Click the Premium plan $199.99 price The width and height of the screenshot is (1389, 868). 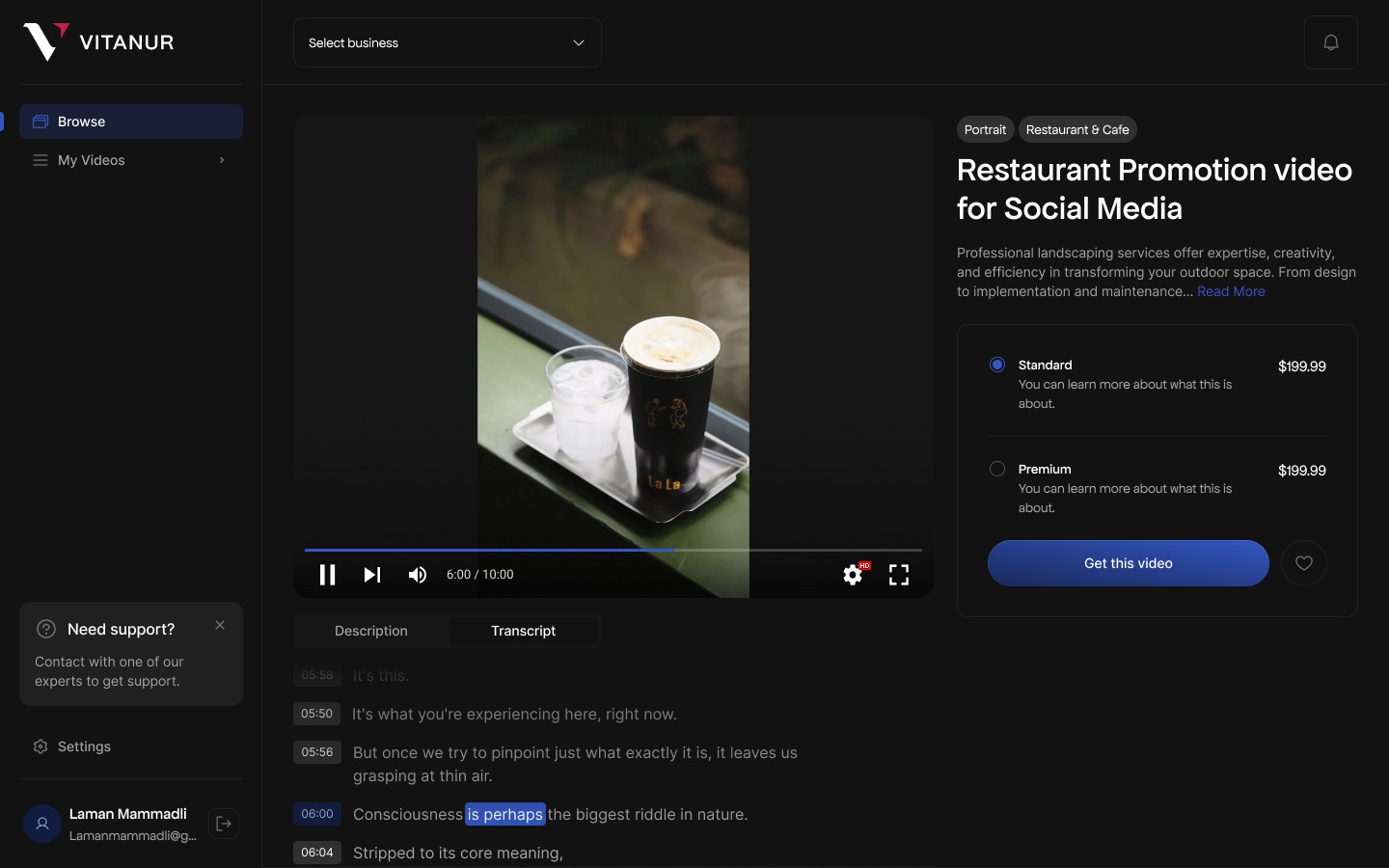point(1302,471)
